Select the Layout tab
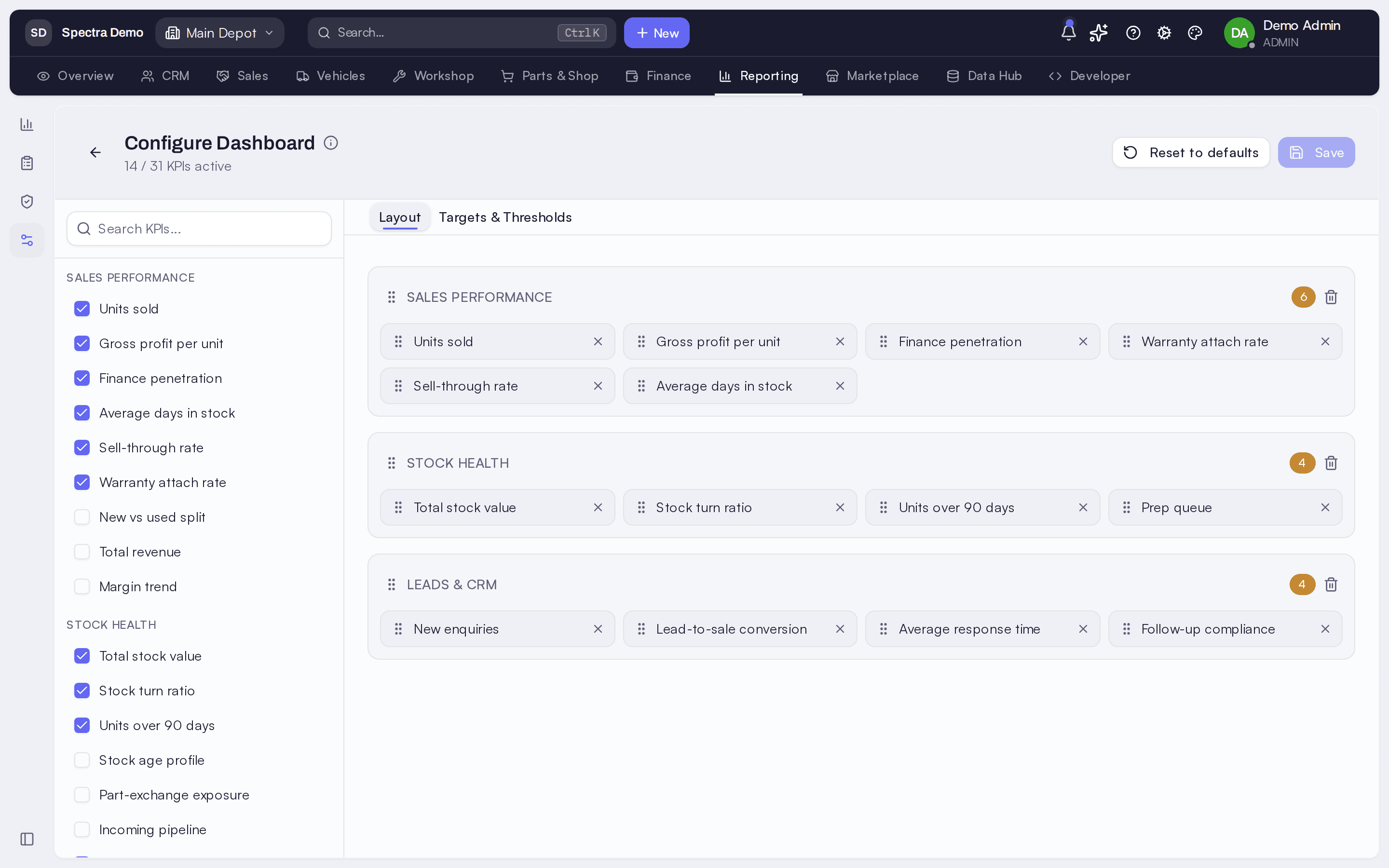This screenshot has height=868, width=1389. (399, 217)
